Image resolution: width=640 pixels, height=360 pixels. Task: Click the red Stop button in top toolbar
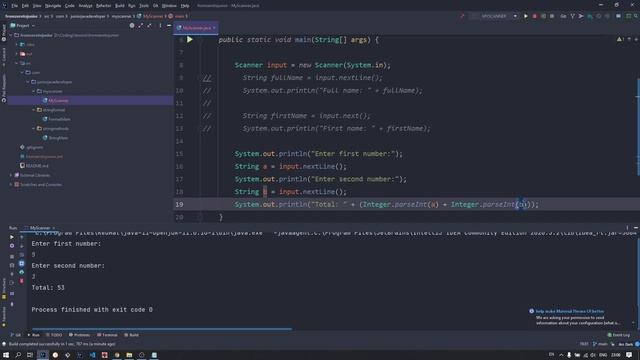(x=534, y=16)
